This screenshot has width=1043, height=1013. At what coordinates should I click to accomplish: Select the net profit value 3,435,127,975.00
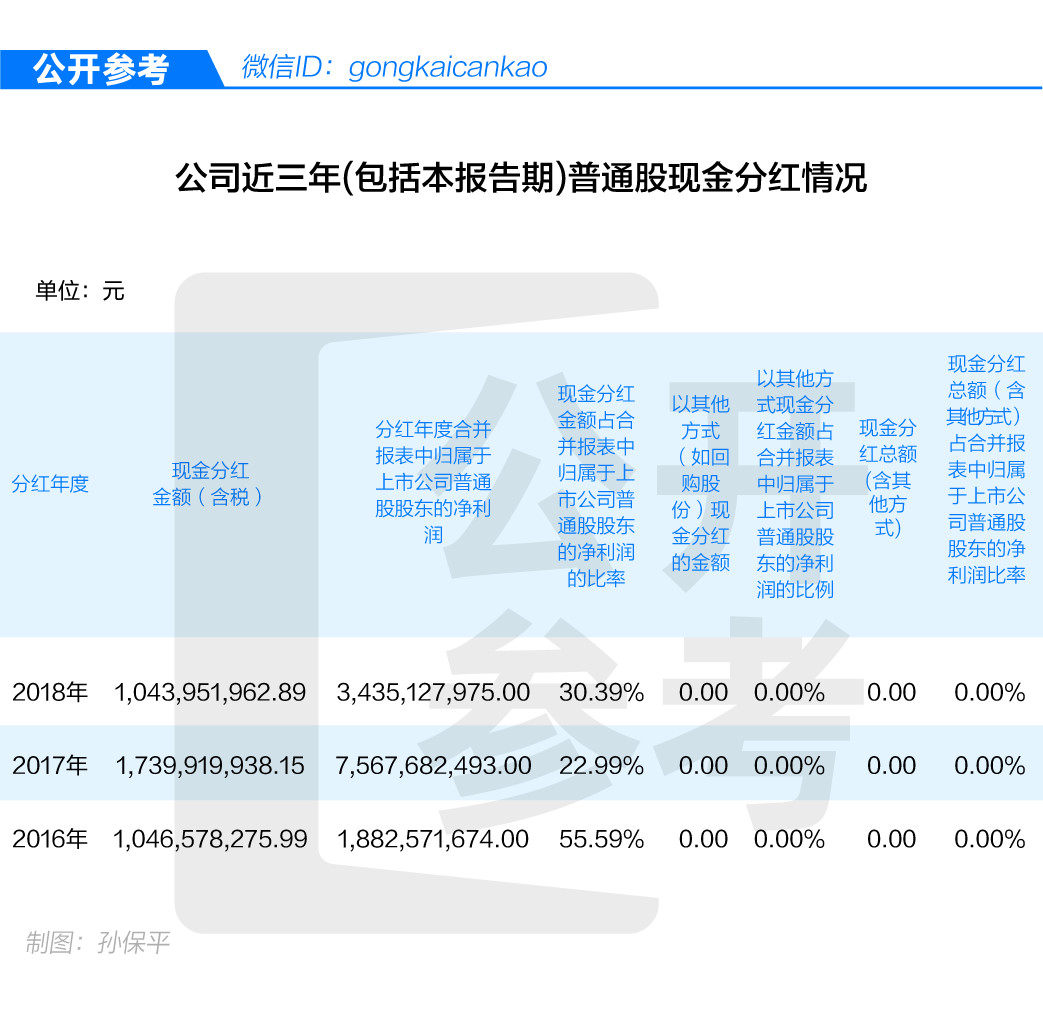433,692
